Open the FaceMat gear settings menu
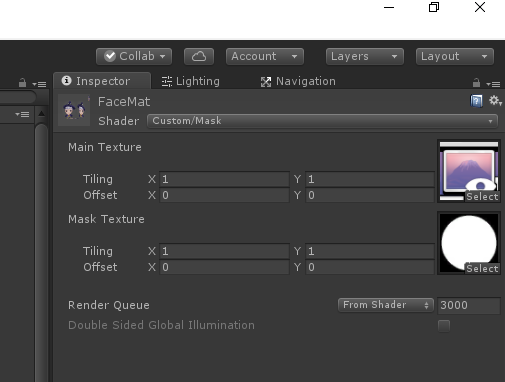The height and width of the screenshot is (382, 505). tap(495, 101)
